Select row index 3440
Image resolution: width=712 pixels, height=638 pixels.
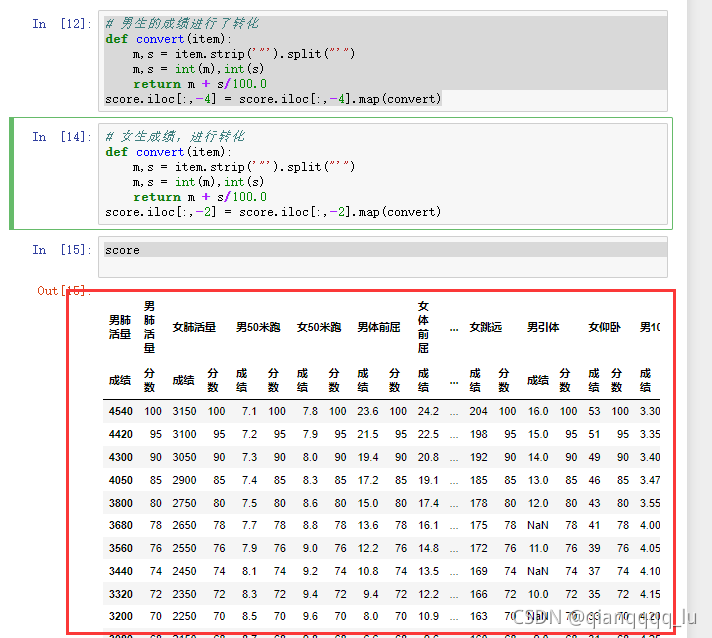121,571
